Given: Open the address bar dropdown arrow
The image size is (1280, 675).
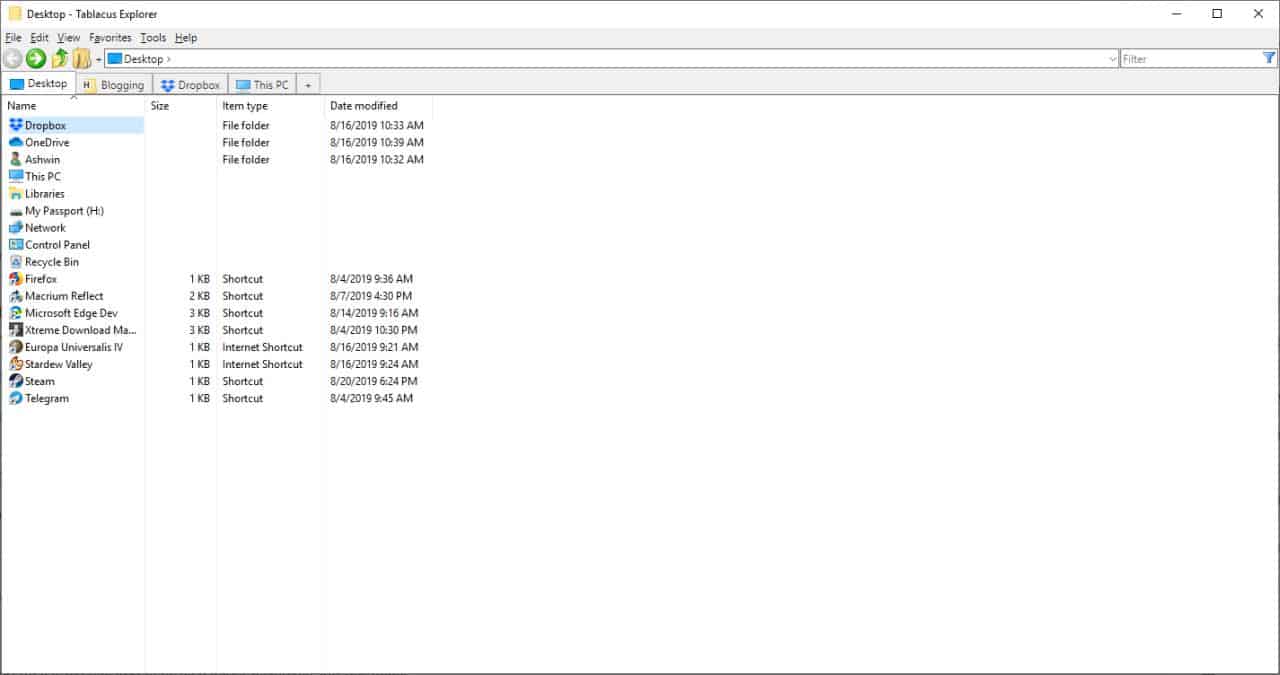Looking at the screenshot, I should pos(1113,58).
